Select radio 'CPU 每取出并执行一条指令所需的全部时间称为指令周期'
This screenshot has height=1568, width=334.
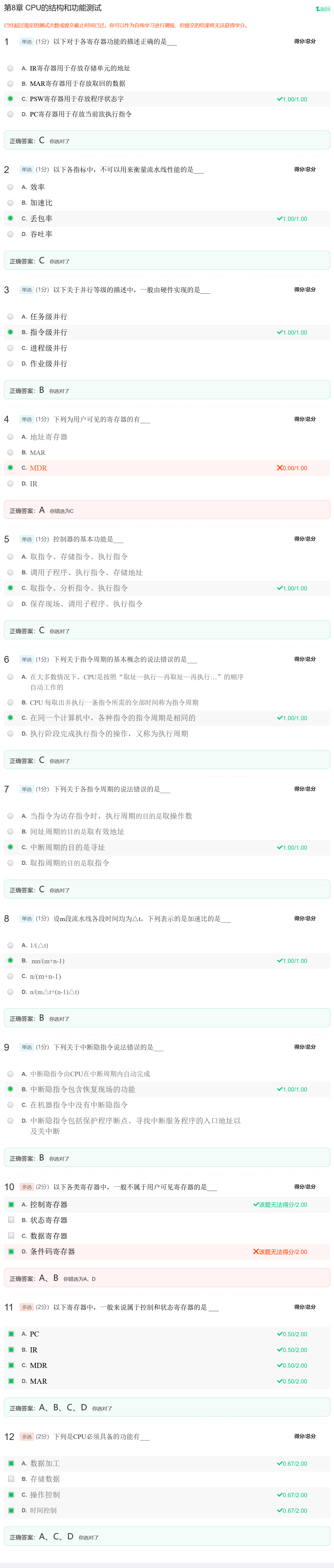click(x=10, y=702)
